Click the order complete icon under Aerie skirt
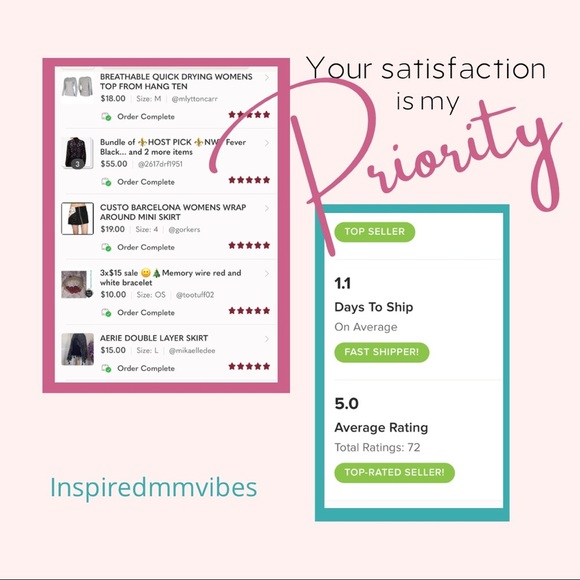 [106, 368]
